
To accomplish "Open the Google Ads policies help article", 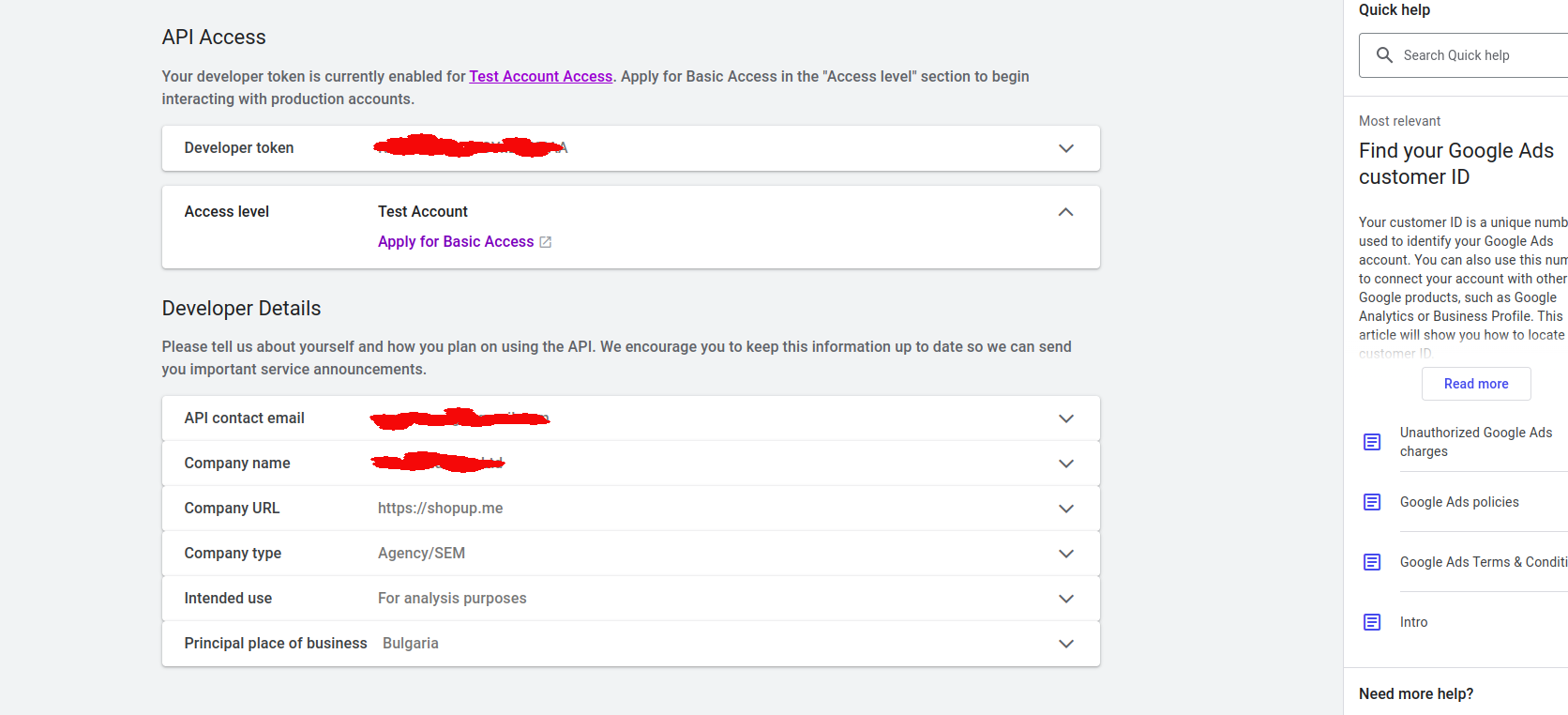I will (x=1459, y=502).
